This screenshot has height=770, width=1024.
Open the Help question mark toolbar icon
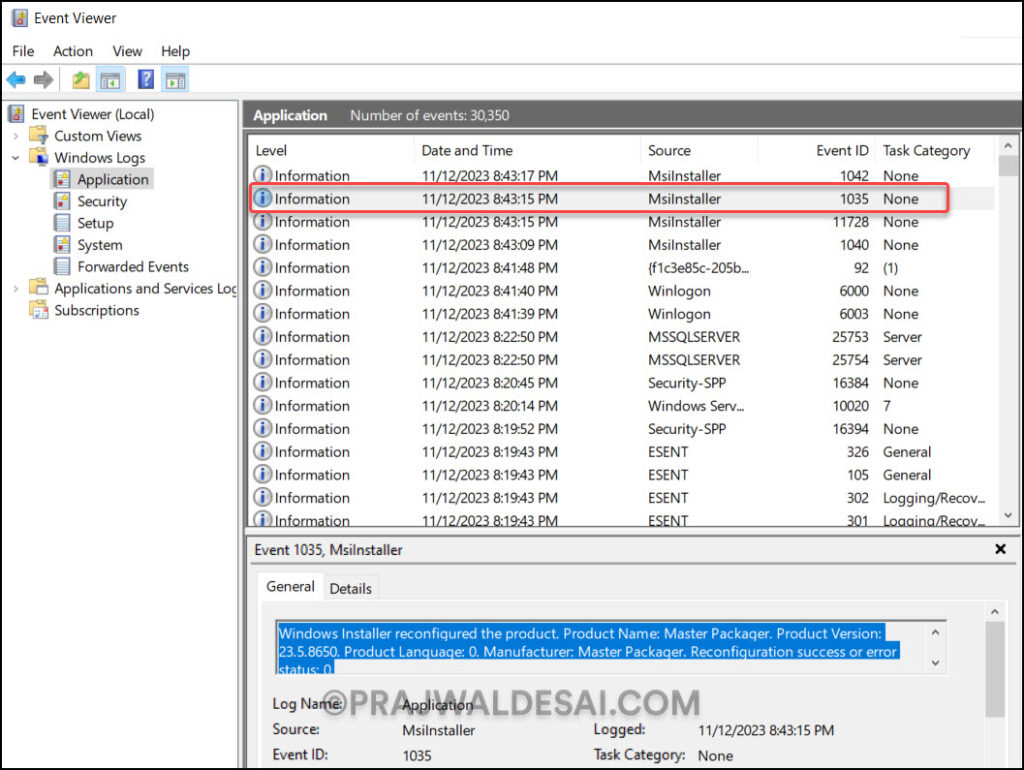(146, 80)
